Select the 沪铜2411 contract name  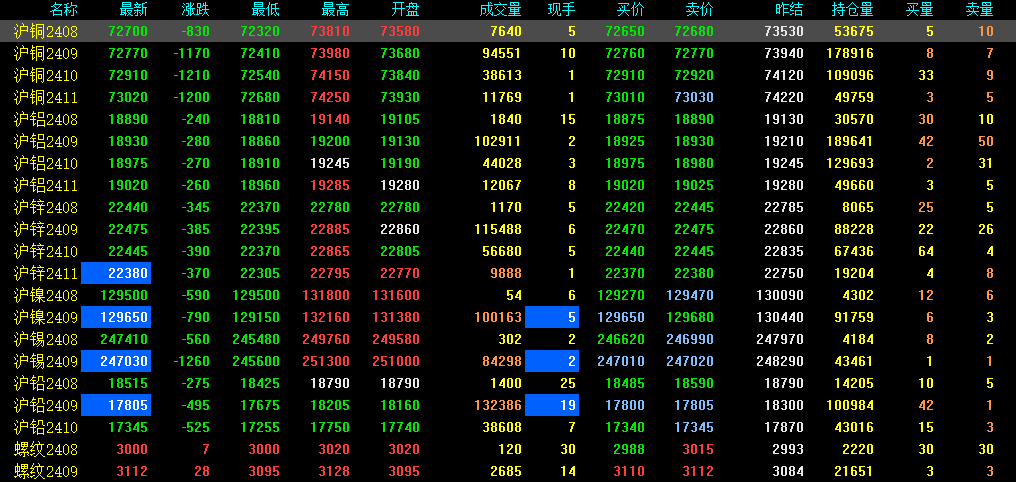(x=45, y=97)
